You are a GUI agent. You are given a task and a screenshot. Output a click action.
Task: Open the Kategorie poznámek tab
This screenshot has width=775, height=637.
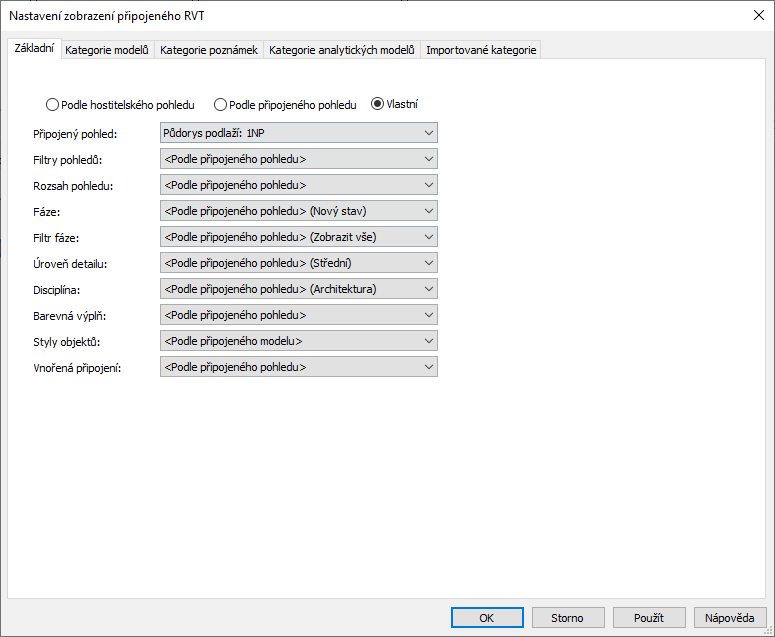(208, 50)
